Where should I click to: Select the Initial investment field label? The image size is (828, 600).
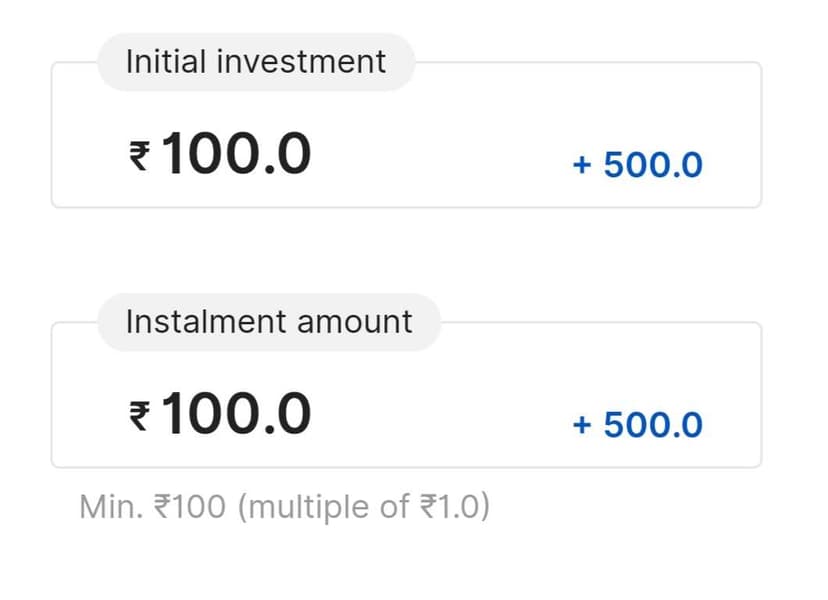point(255,62)
